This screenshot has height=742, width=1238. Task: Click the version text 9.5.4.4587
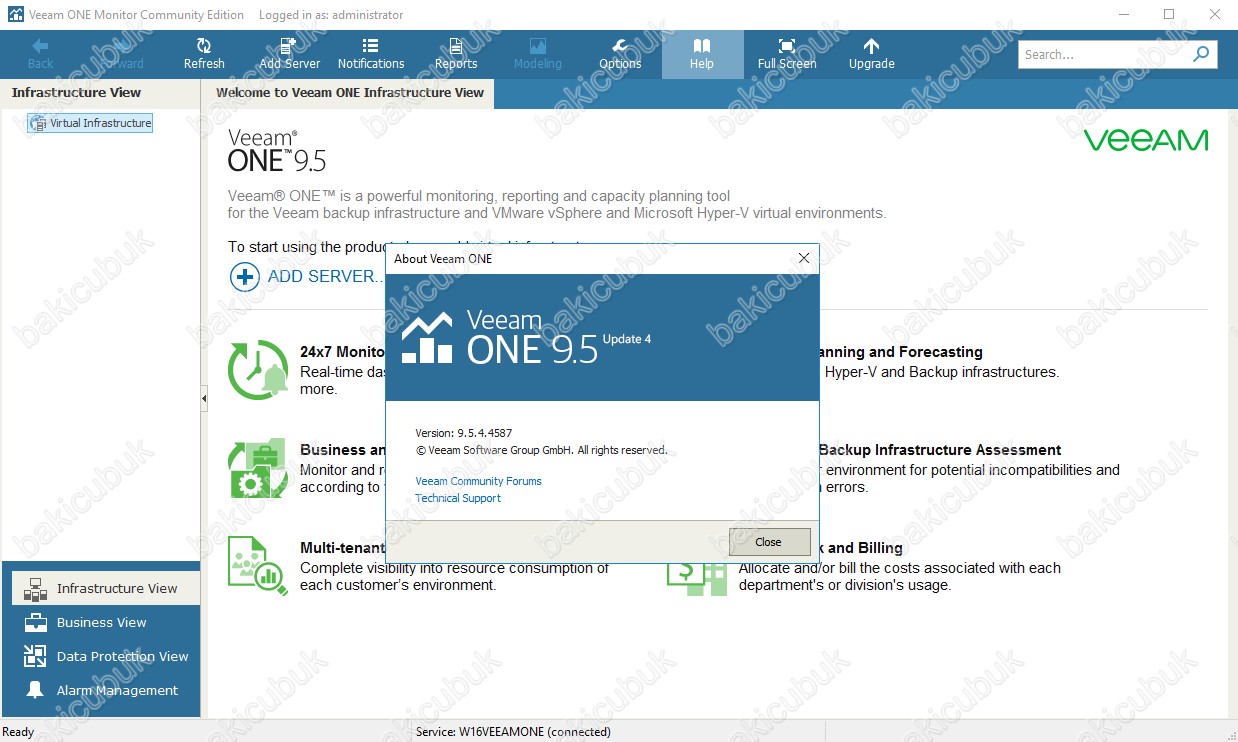[485, 433]
